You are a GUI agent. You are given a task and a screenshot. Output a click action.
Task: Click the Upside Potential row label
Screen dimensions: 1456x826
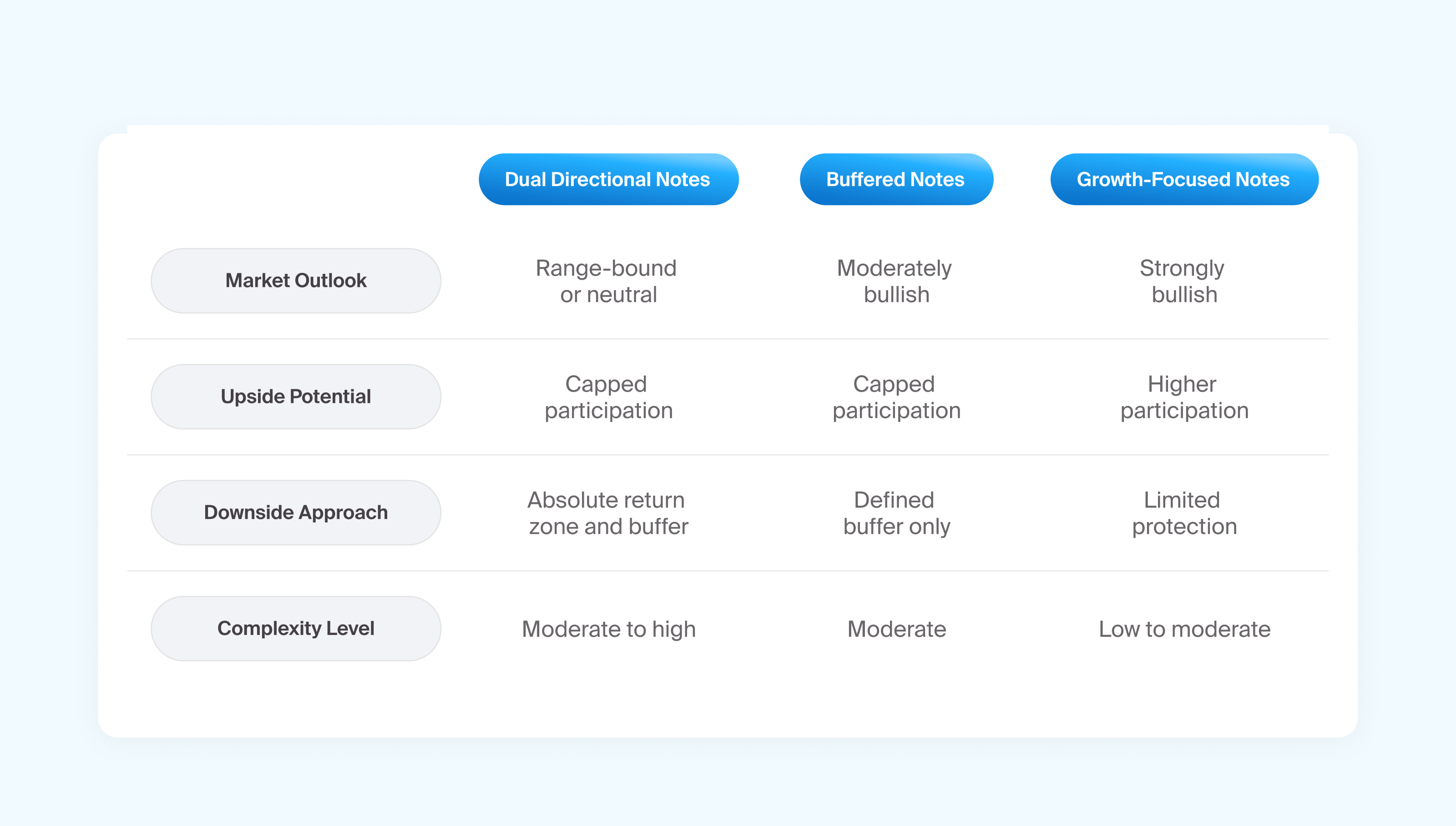point(296,397)
